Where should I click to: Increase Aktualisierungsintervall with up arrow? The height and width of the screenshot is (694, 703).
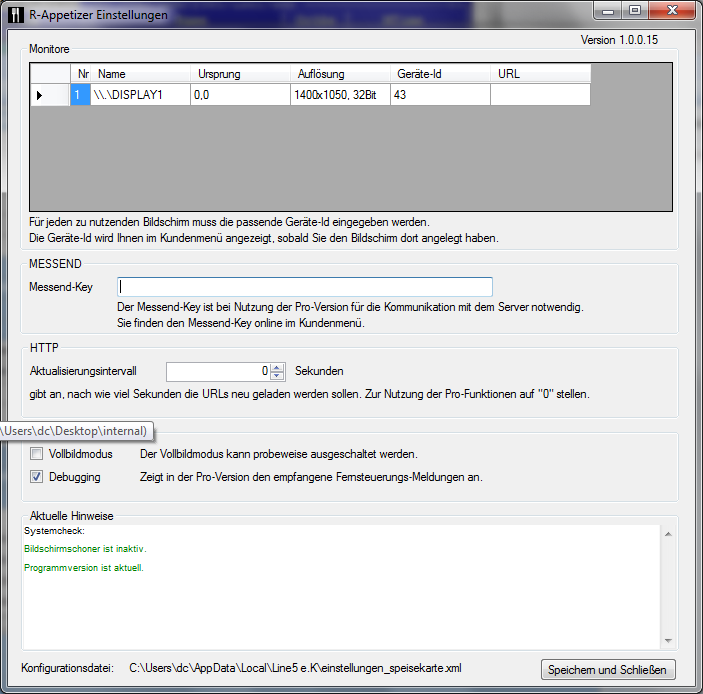(x=277, y=367)
